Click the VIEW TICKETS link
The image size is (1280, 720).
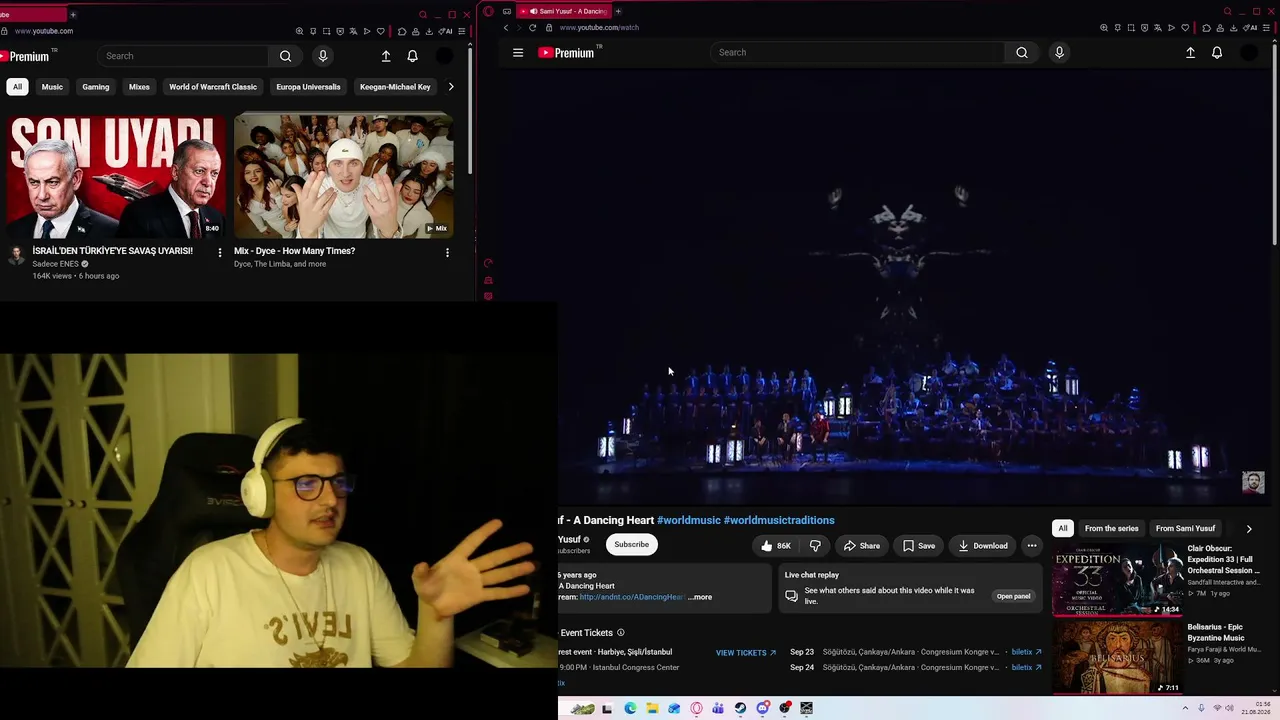click(x=746, y=653)
